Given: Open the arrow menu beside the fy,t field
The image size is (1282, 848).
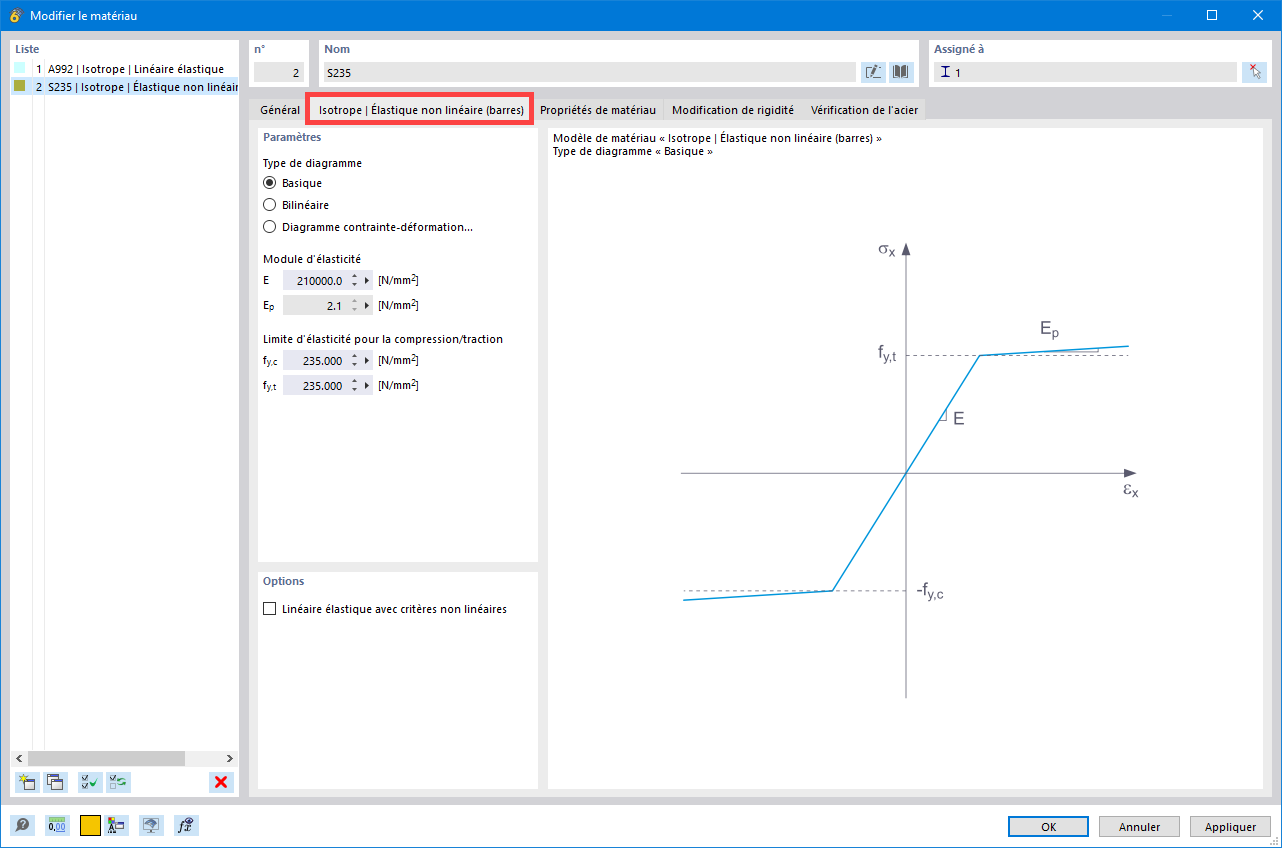Looking at the screenshot, I should [367, 385].
